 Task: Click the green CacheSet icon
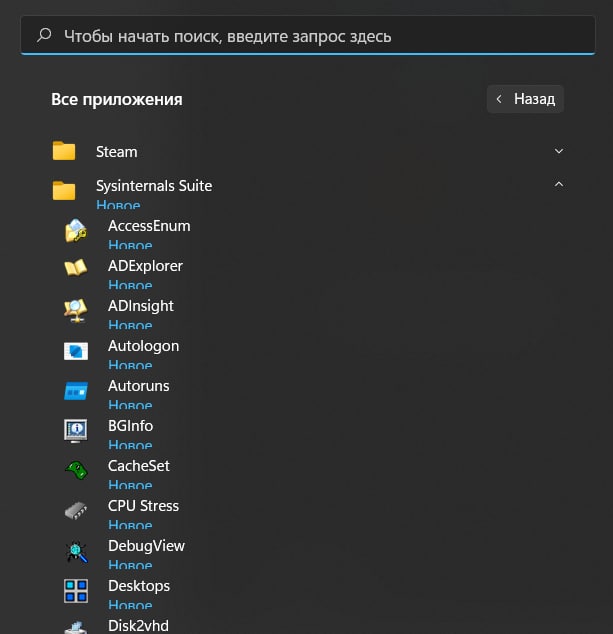76,470
